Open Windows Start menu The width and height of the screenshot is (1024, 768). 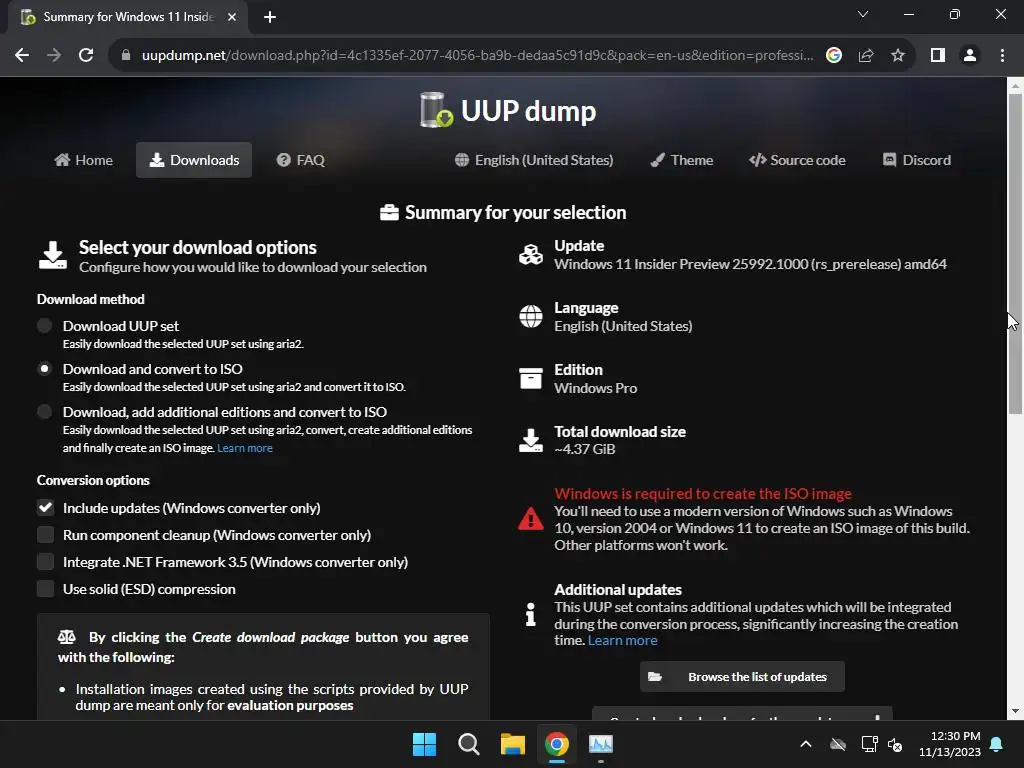[x=424, y=744]
